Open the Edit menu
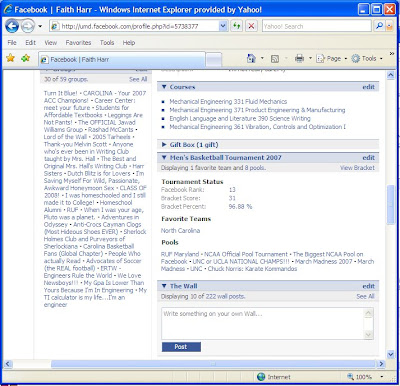 [30, 43]
